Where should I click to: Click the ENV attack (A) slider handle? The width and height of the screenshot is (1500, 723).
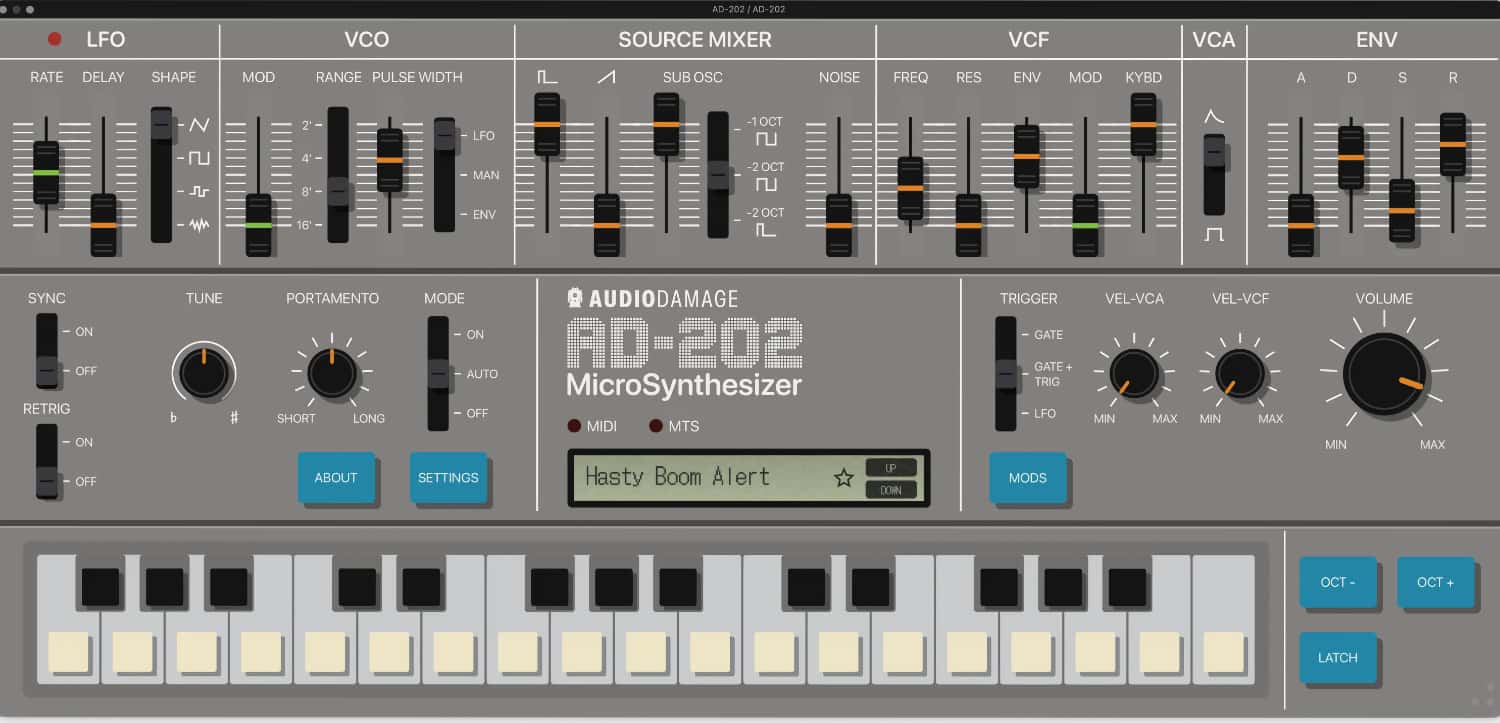(1301, 225)
